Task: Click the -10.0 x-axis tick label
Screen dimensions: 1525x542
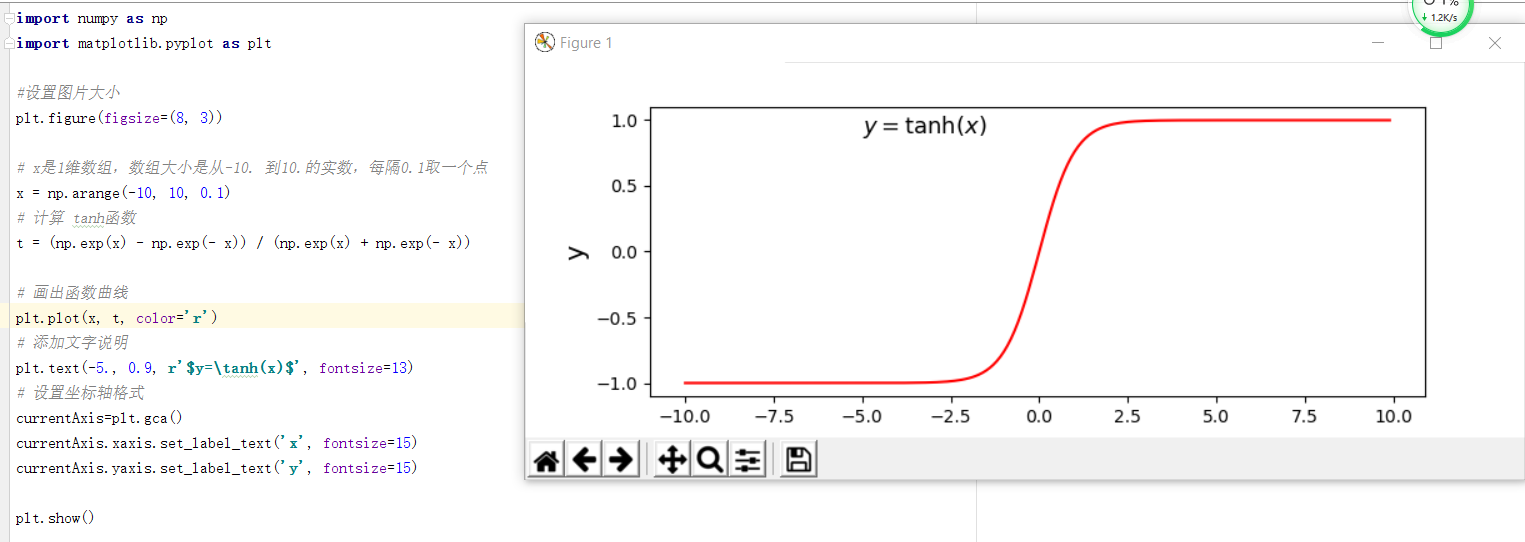Action: (685, 416)
